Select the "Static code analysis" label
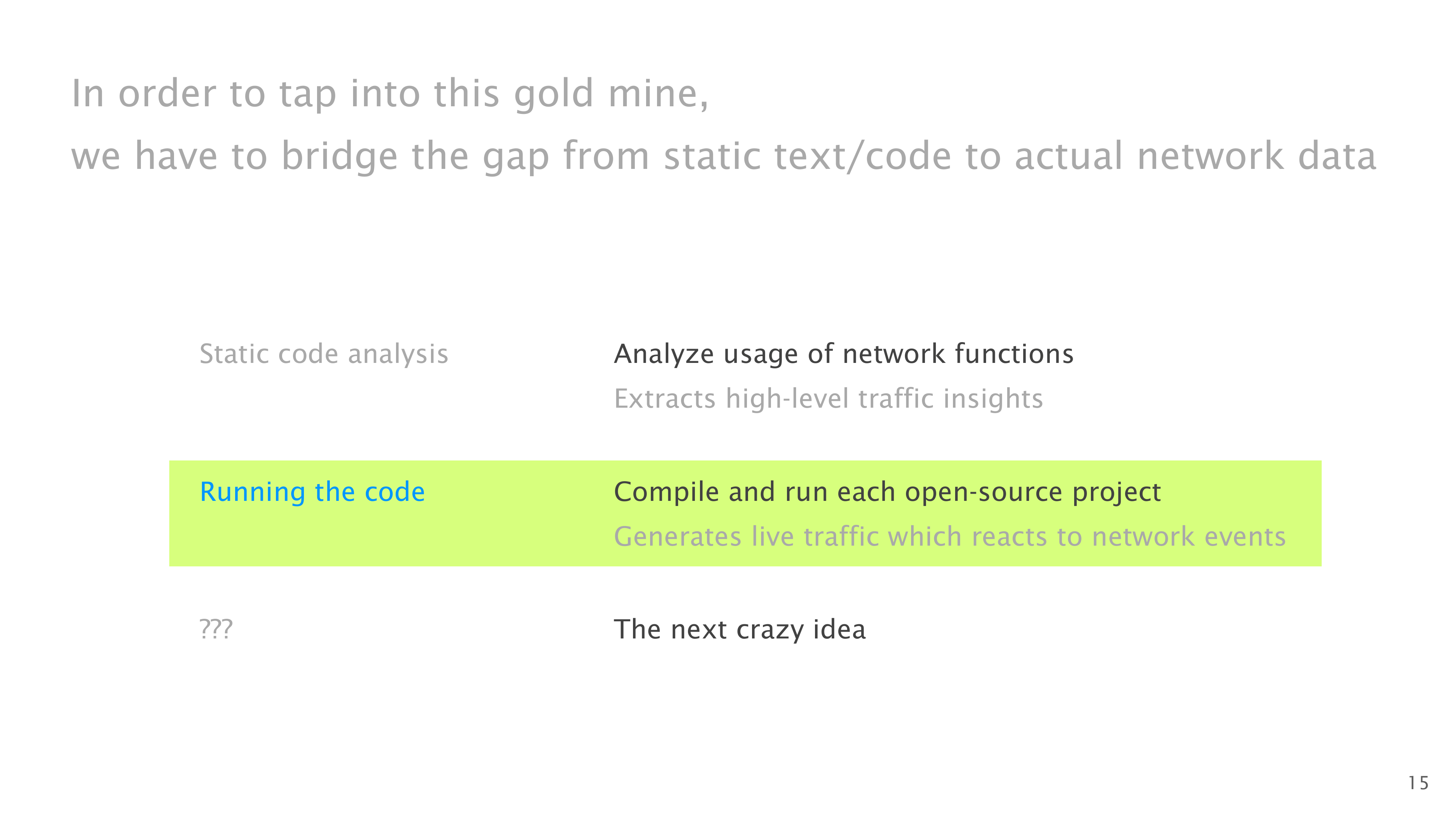1456x819 pixels. click(x=324, y=355)
